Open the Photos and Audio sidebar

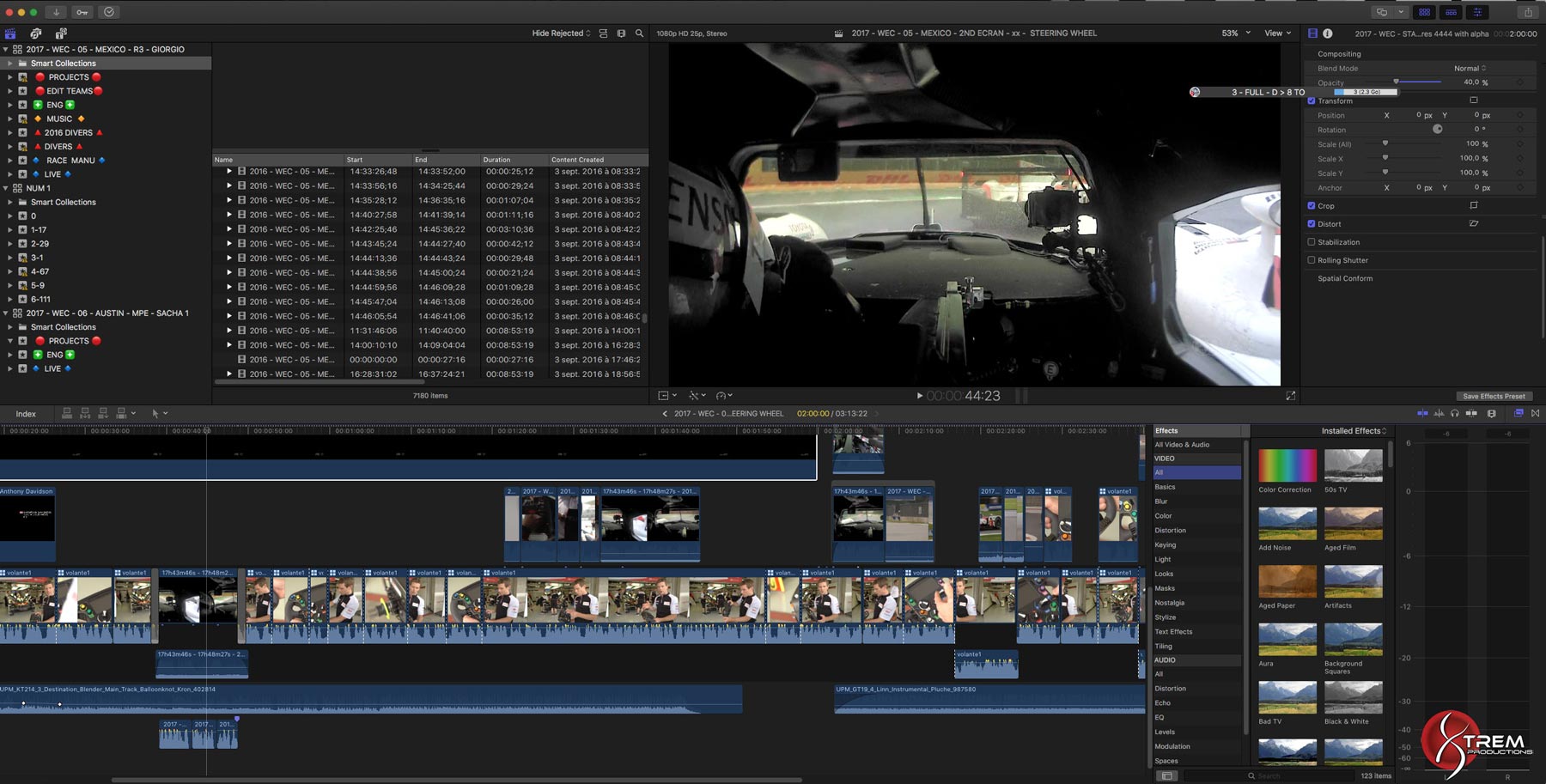[x=35, y=33]
